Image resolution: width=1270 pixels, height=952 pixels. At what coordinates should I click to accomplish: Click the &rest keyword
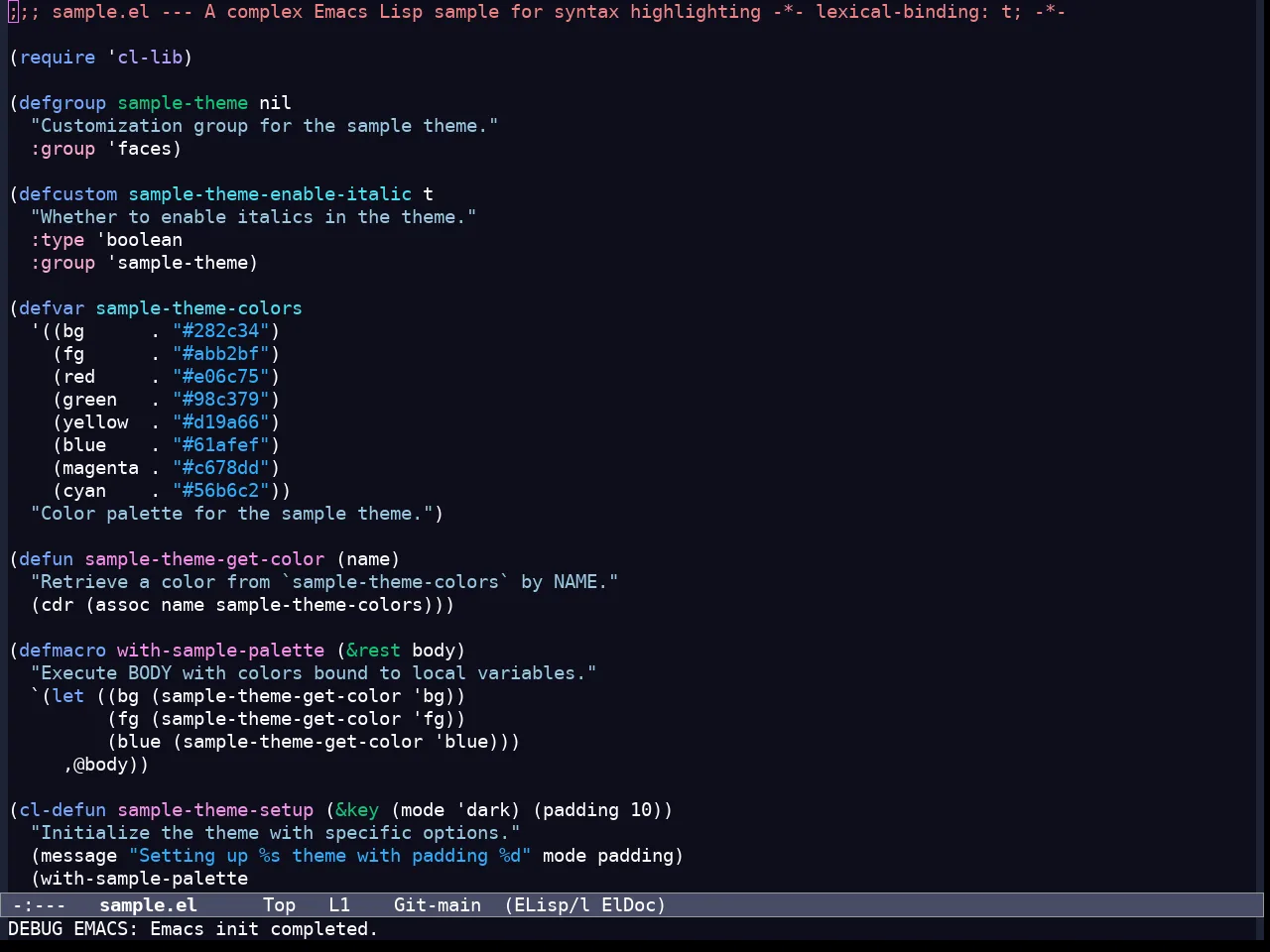(373, 650)
